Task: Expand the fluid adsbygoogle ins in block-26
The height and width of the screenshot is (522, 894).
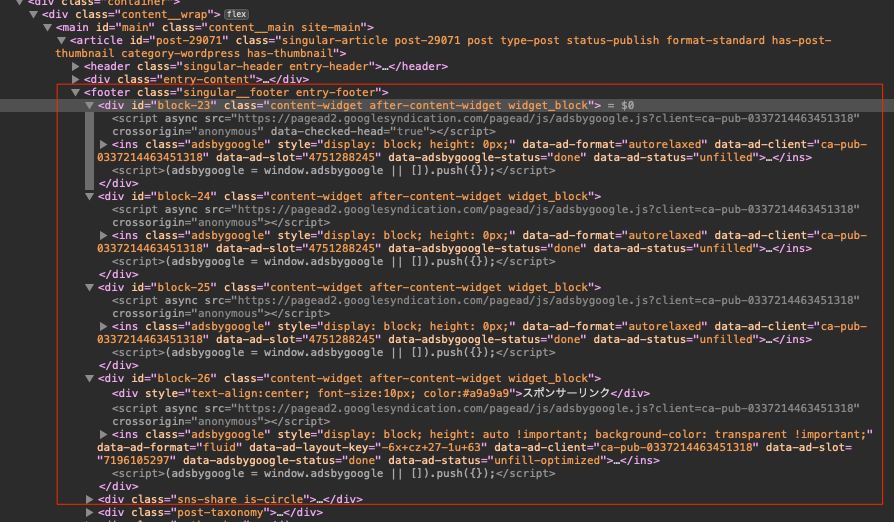Action: (x=103, y=434)
